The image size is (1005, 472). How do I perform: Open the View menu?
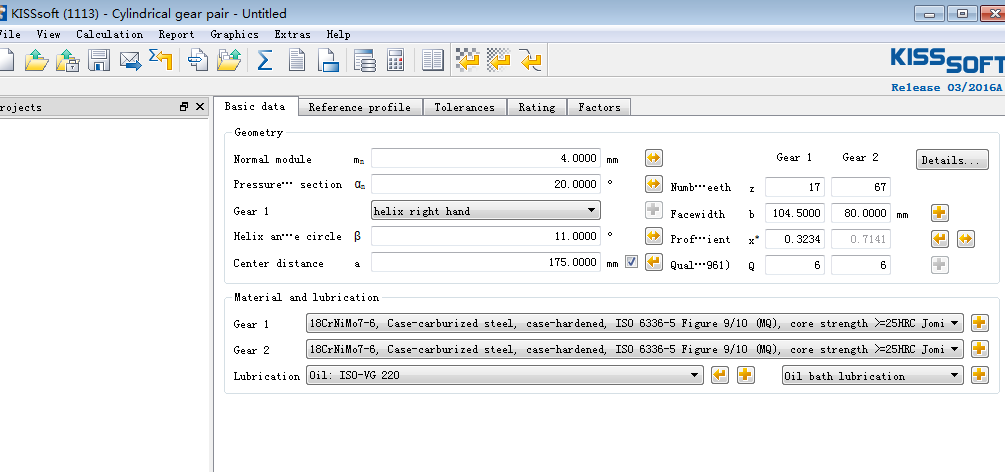pos(49,35)
